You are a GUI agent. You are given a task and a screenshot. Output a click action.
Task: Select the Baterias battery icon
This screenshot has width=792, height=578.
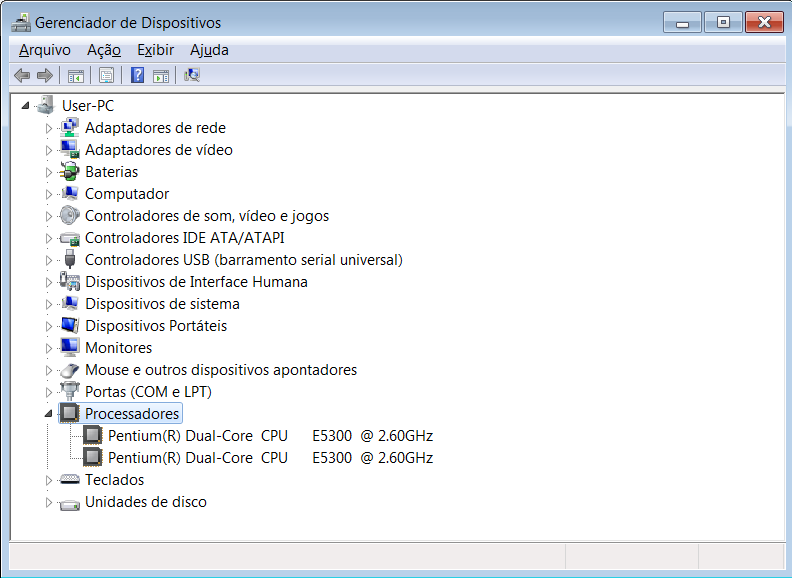click(69, 172)
